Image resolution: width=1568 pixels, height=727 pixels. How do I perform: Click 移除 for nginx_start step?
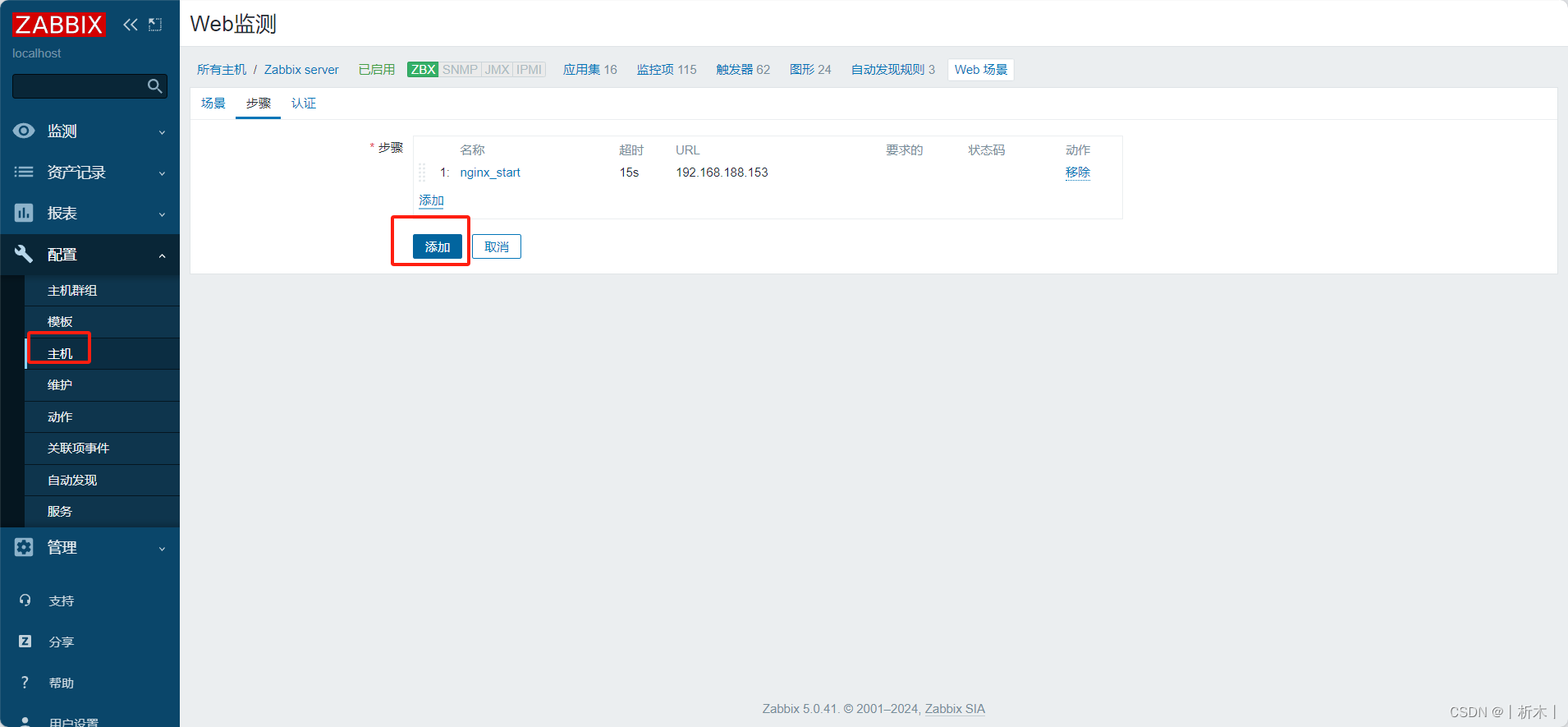pyautogui.click(x=1078, y=173)
